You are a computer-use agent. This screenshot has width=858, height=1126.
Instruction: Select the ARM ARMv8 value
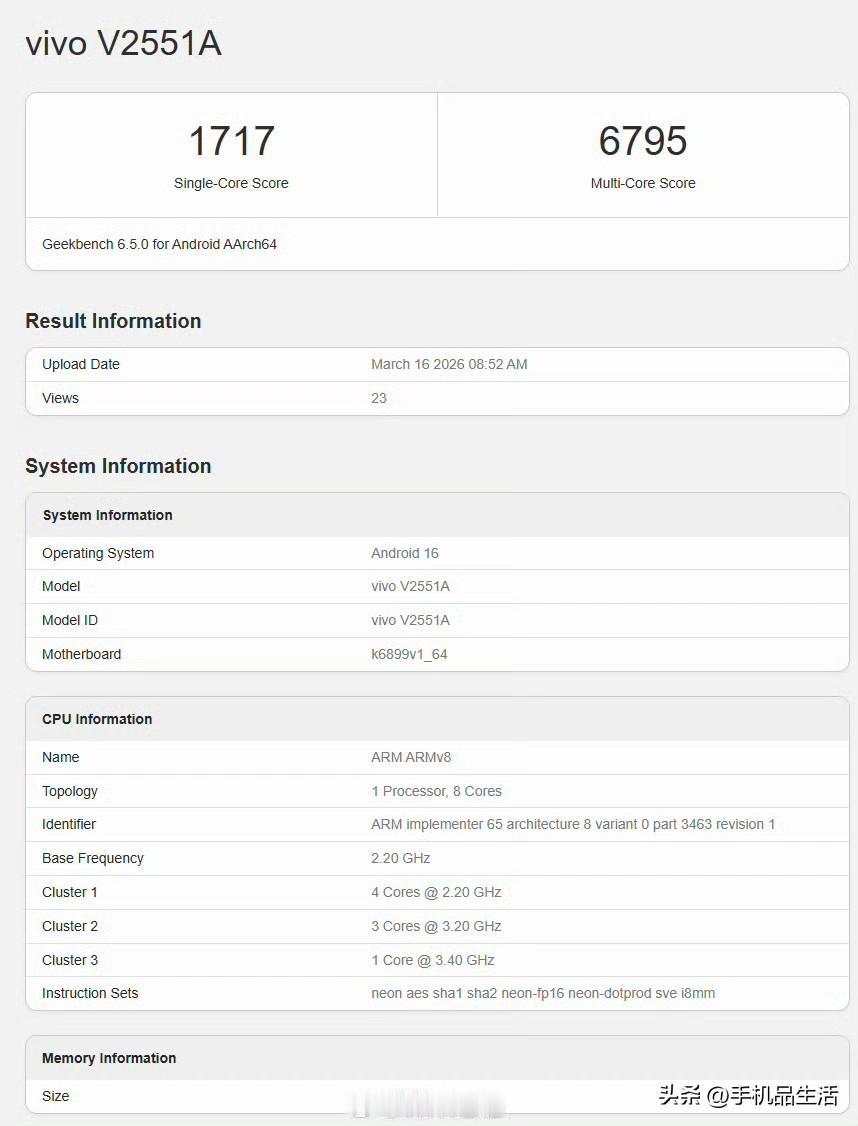411,757
